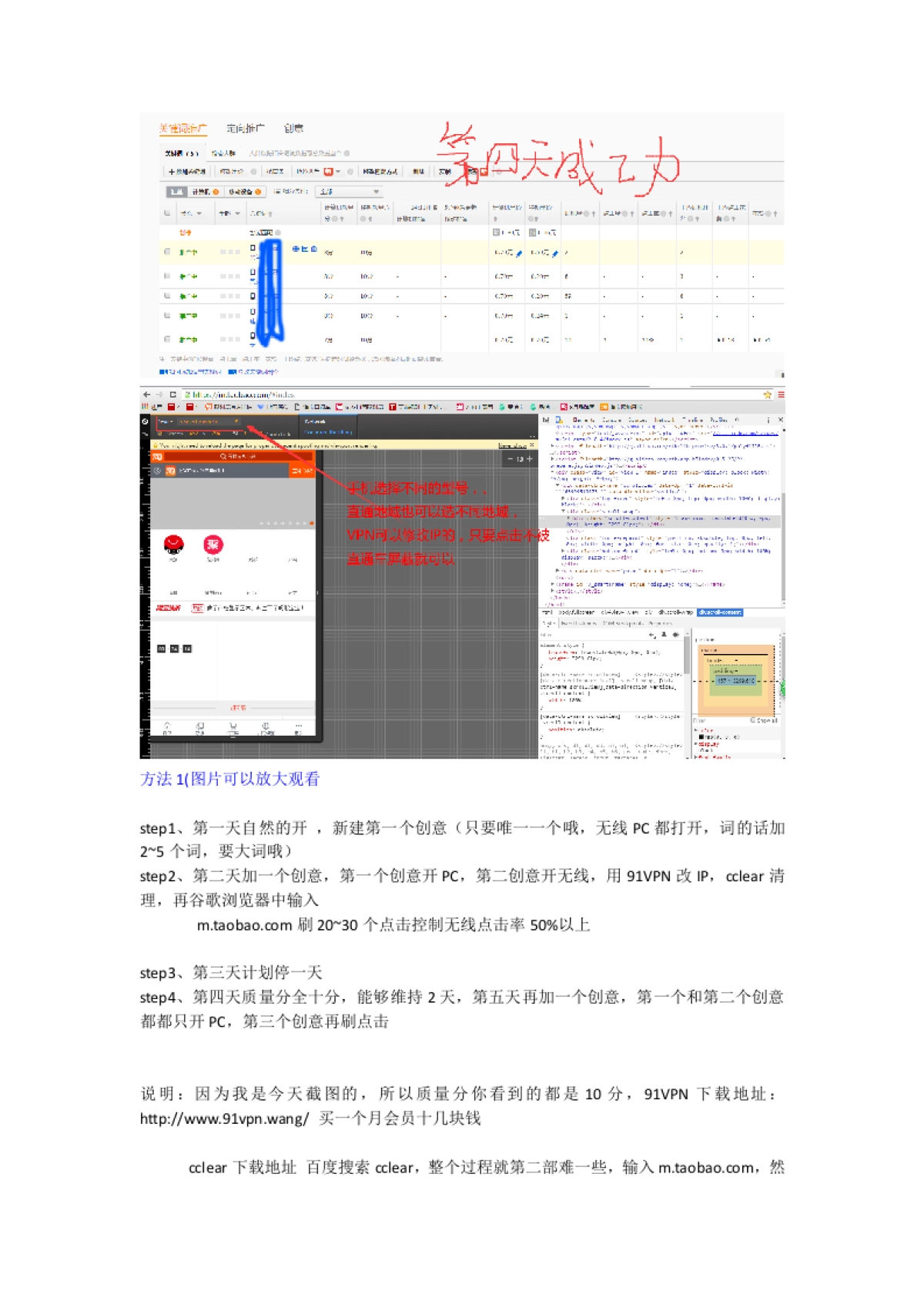Viewport: 924px width, 1308px height.
Task: Open the DevTools Network tab
Action: [x=664, y=421]
